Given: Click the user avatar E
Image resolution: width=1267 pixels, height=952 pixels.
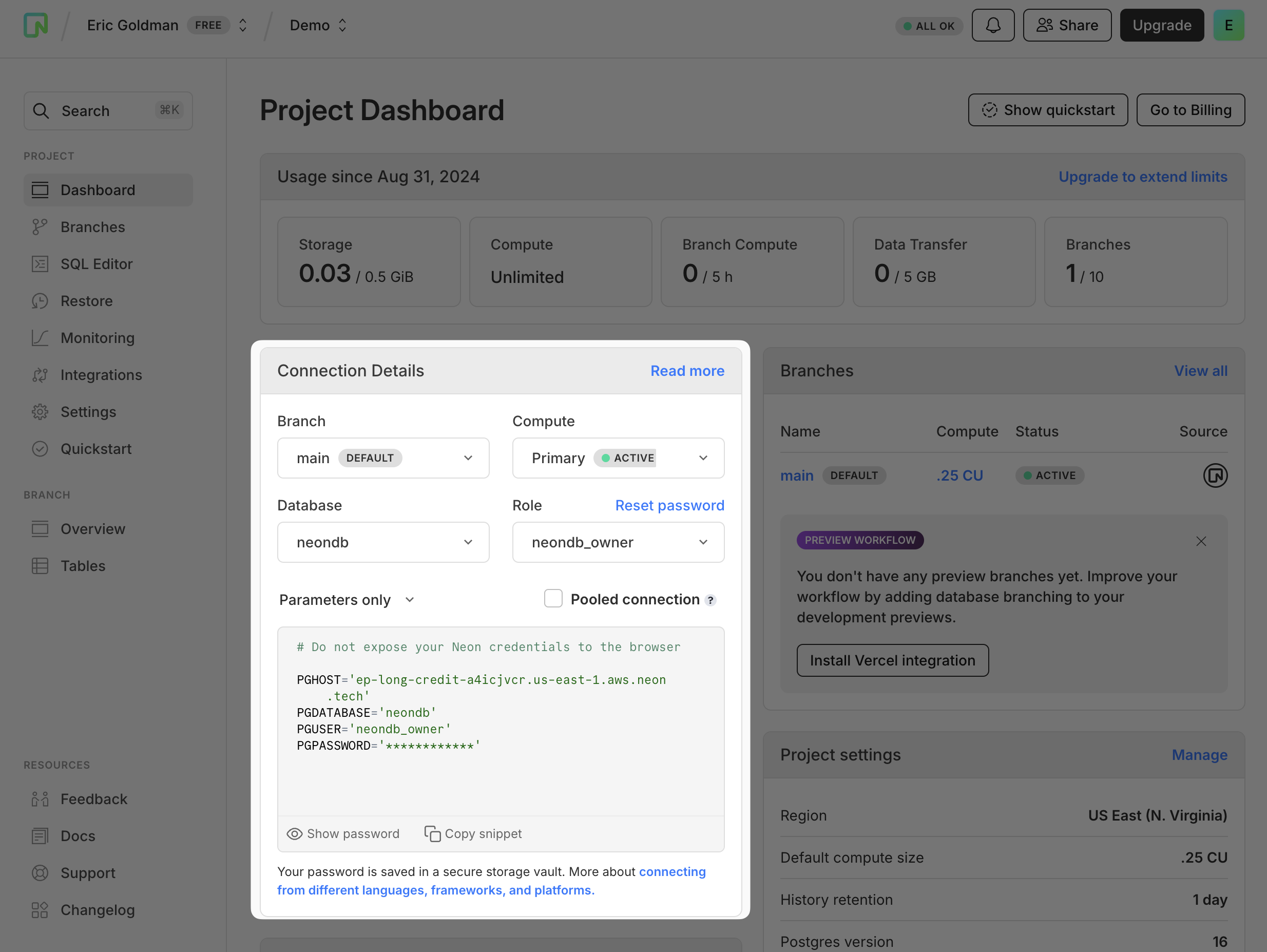Looking at the screenshot, I should coord(1228,25).
